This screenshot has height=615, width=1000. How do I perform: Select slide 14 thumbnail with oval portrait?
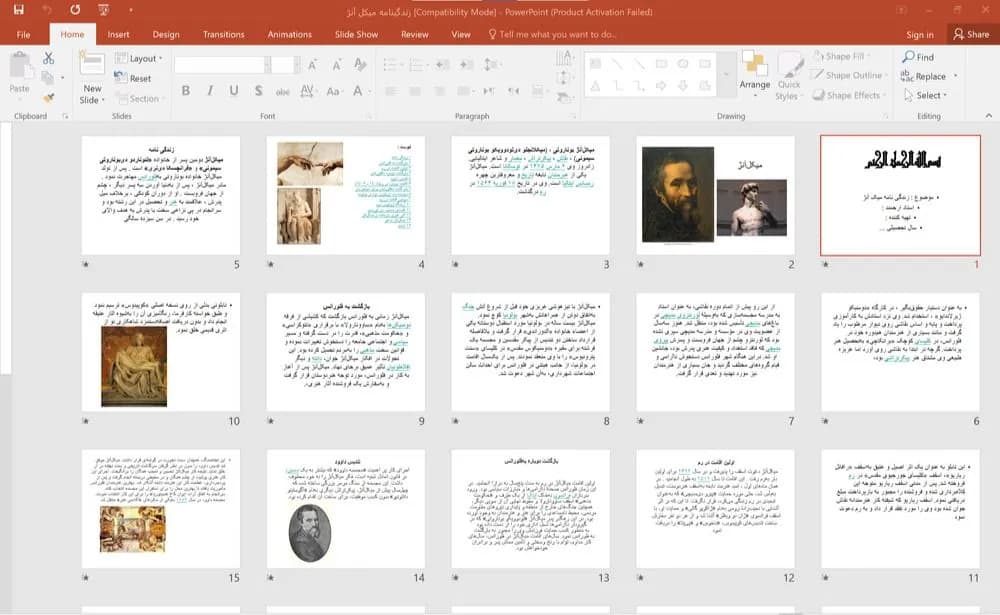point(346,508)
